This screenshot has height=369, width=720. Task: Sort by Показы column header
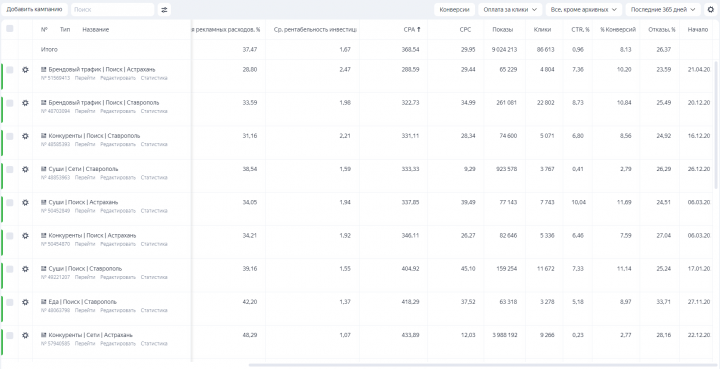(x=503, y=29)
